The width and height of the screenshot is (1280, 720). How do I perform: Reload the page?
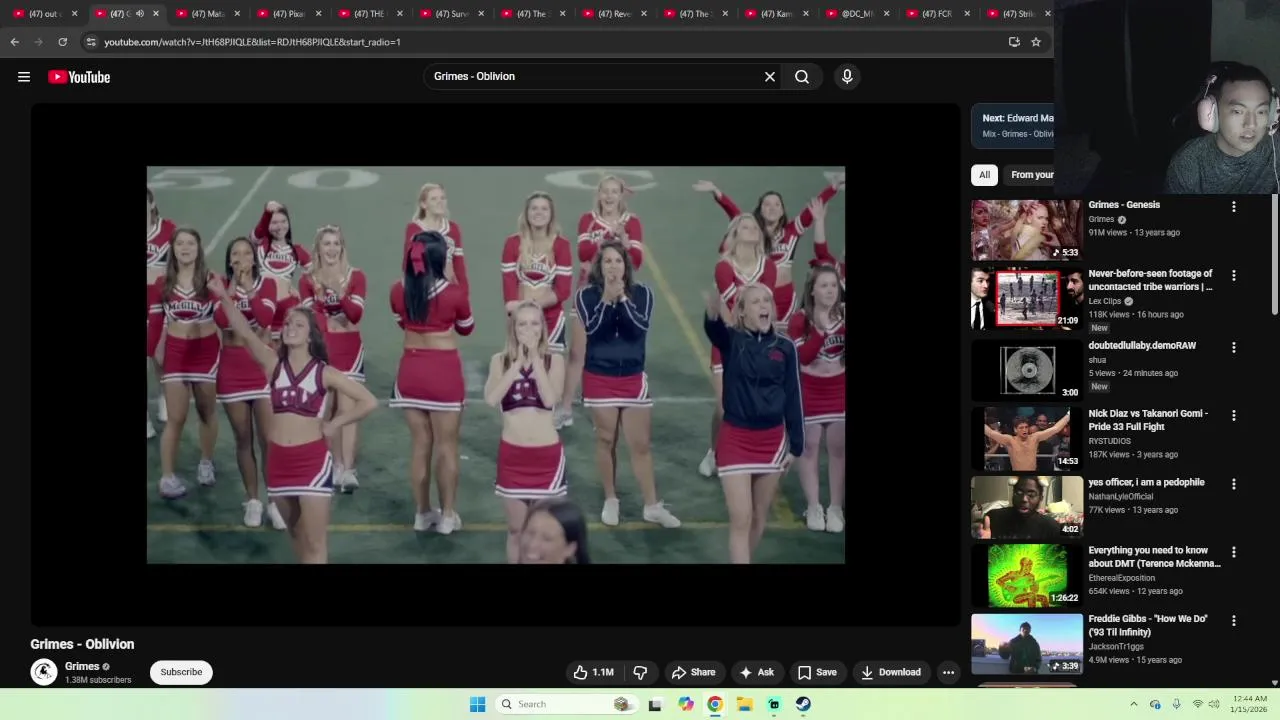62,42
